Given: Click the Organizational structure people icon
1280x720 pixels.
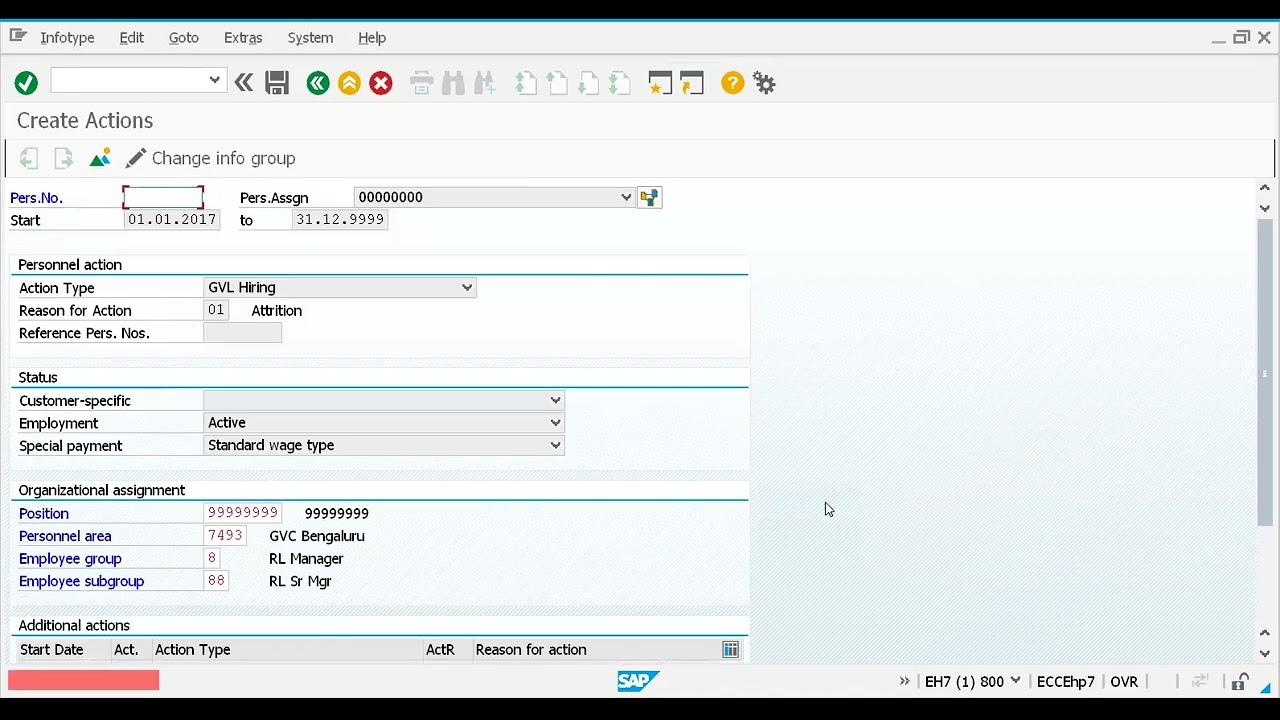Looking at the screenshot, I should 100,158.
